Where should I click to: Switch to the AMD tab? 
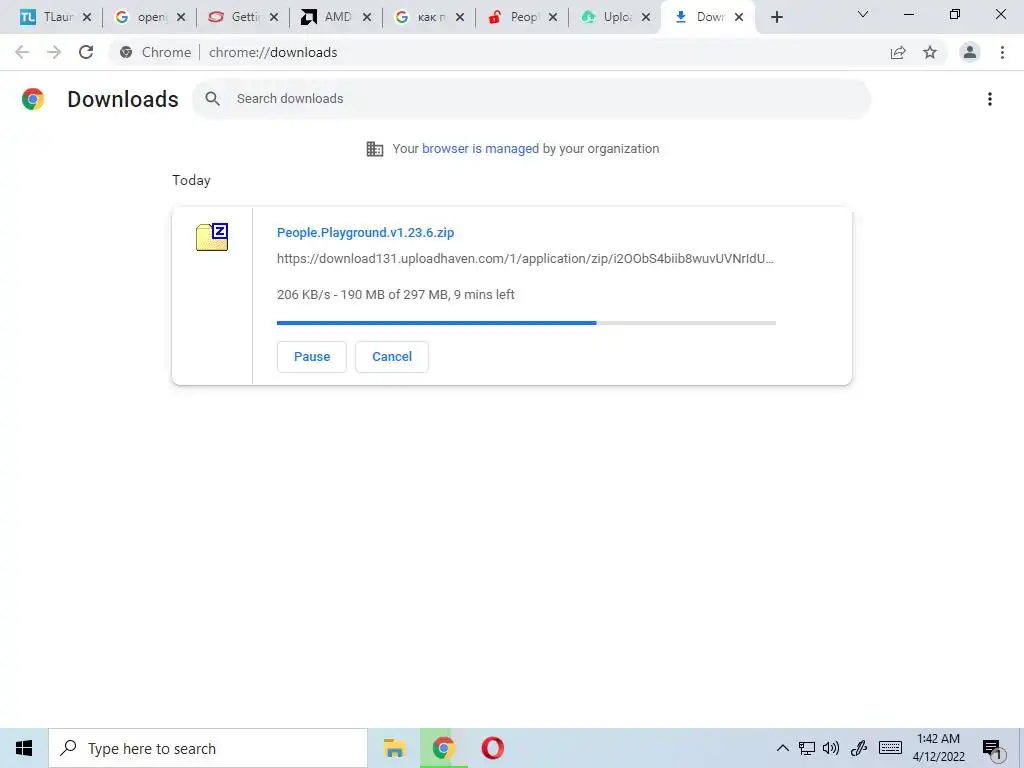(336, 17)
